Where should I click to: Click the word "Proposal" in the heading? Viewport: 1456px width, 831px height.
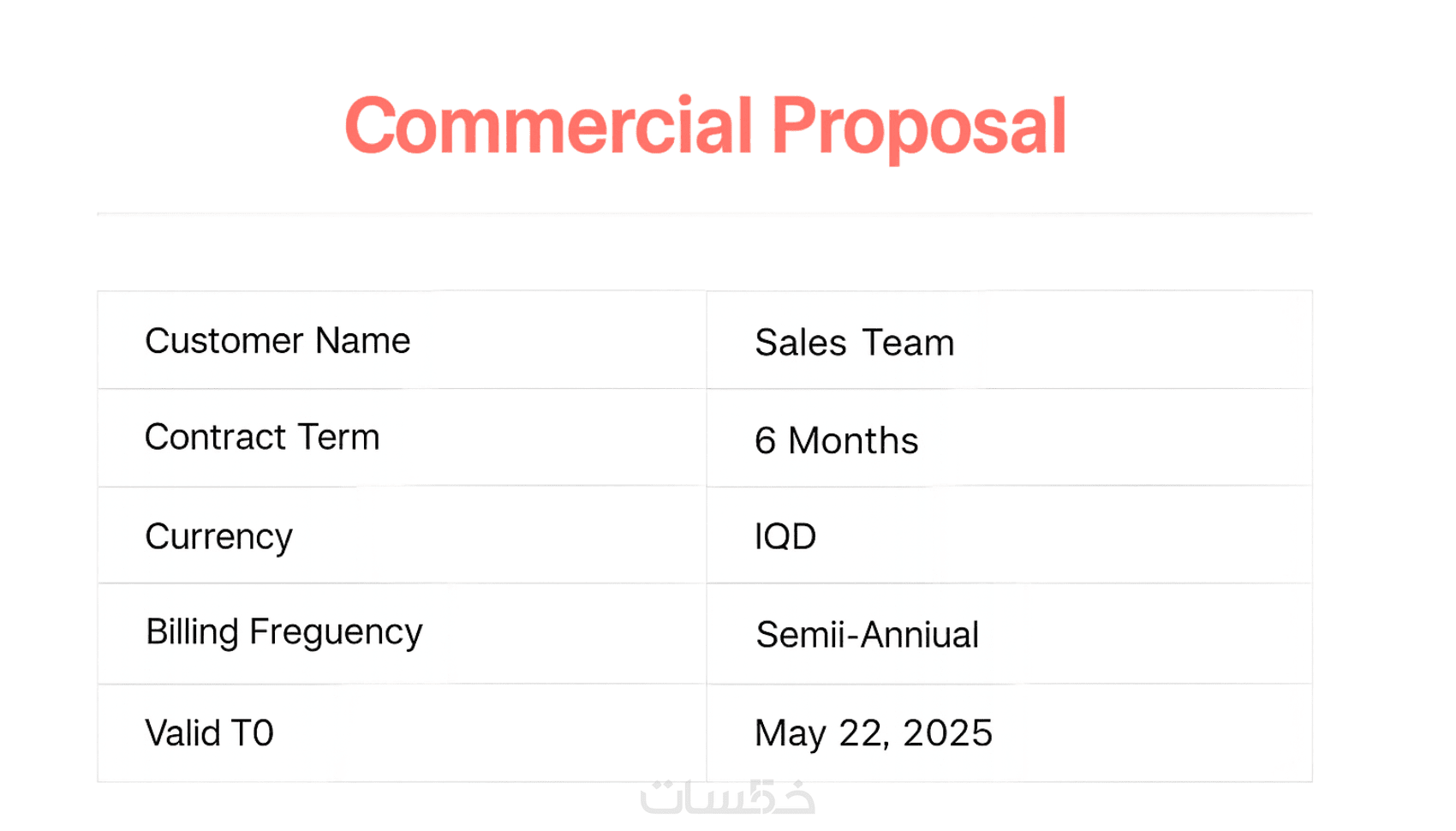[x=918, y=127]
